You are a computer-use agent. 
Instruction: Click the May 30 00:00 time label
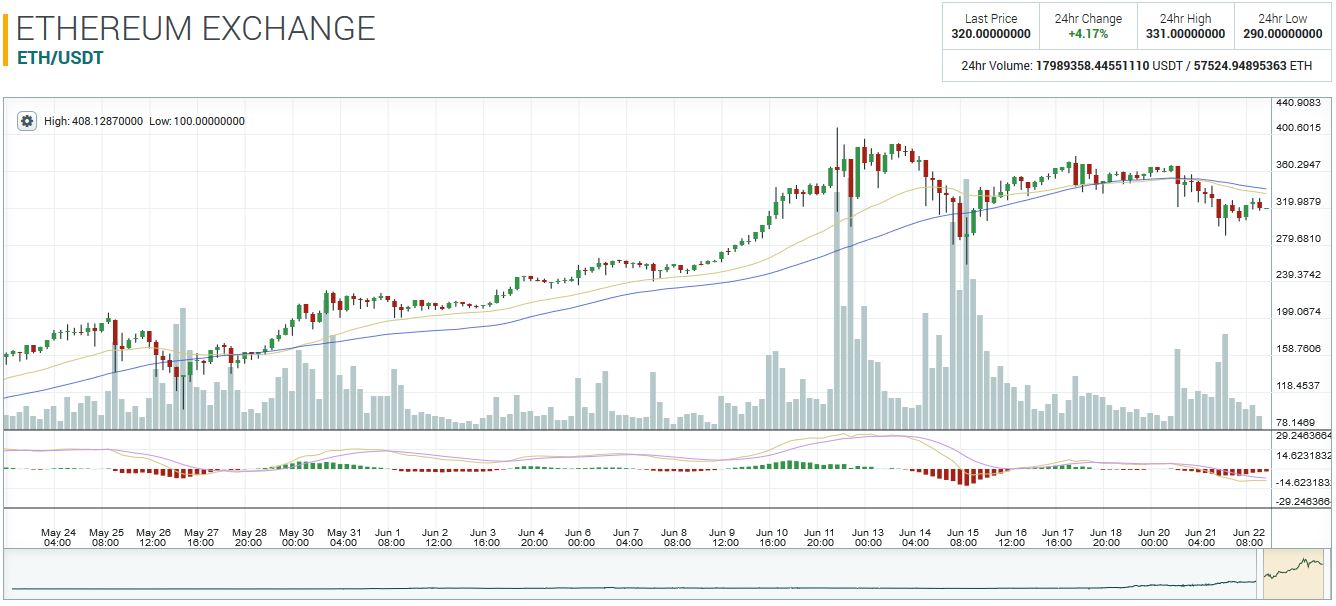click(x=296, y=537)
